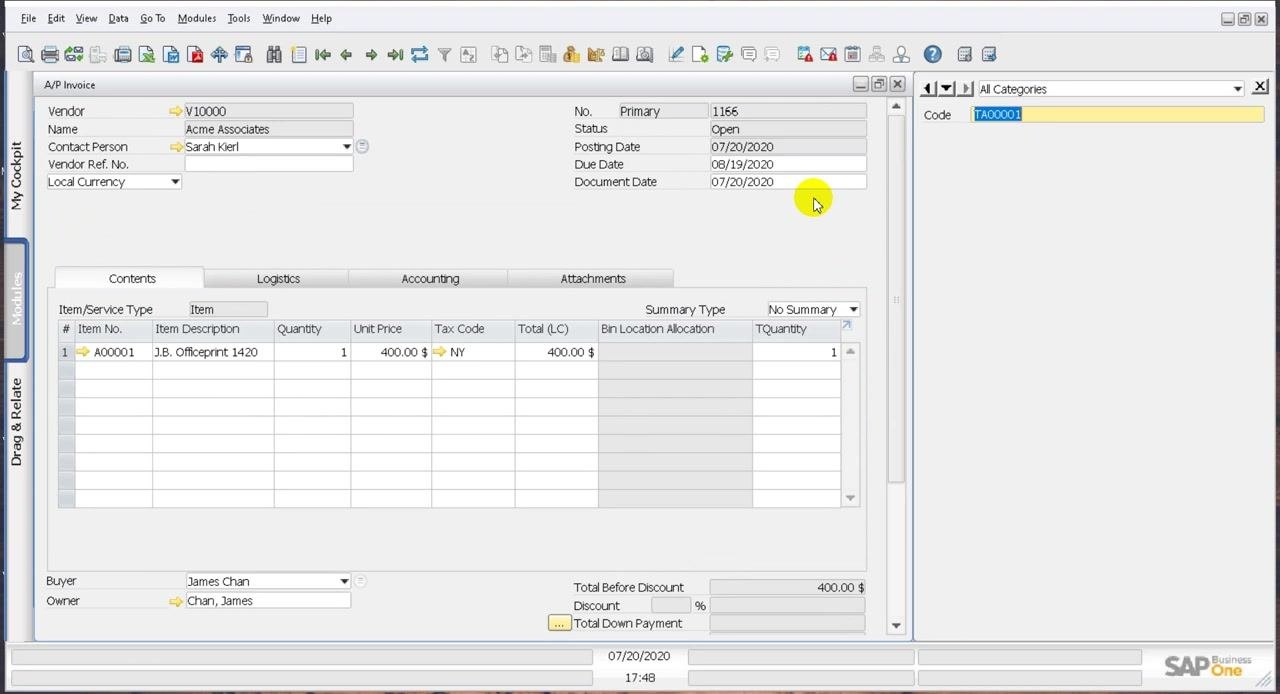Click the Print icon in toolbar

[49, 55]
